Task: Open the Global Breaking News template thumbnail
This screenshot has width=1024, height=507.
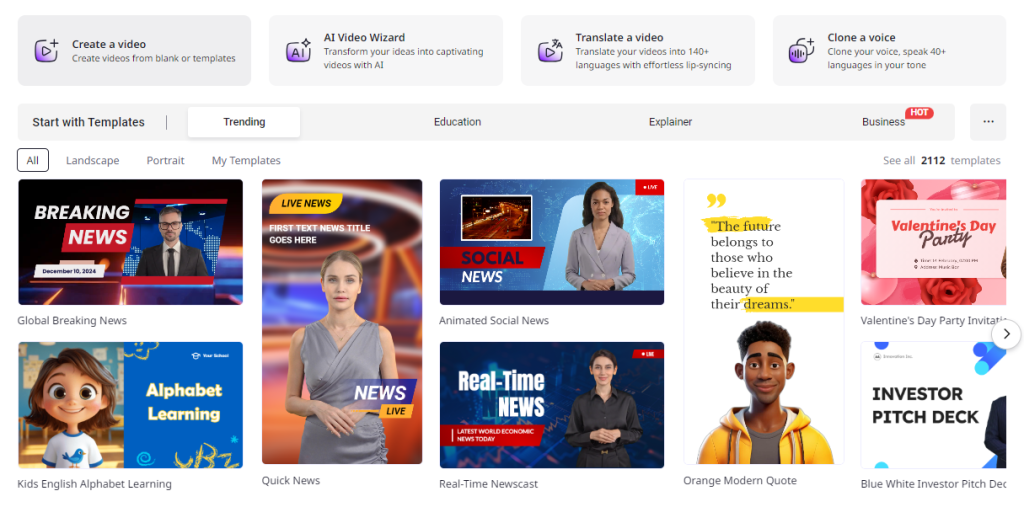Action: pos(130,242)
